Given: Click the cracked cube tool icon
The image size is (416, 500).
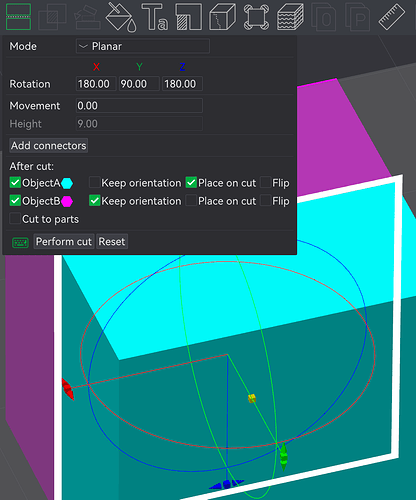Looking at the screenshot, I should (x=222, y=17).
